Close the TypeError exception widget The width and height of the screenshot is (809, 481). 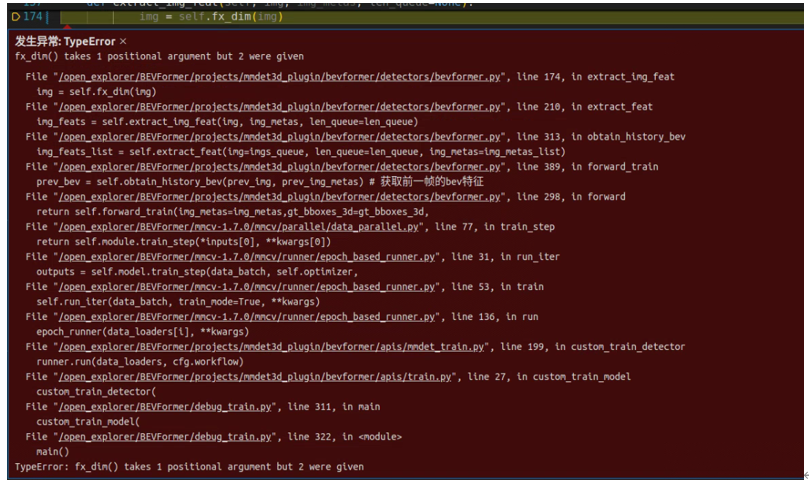123,41
